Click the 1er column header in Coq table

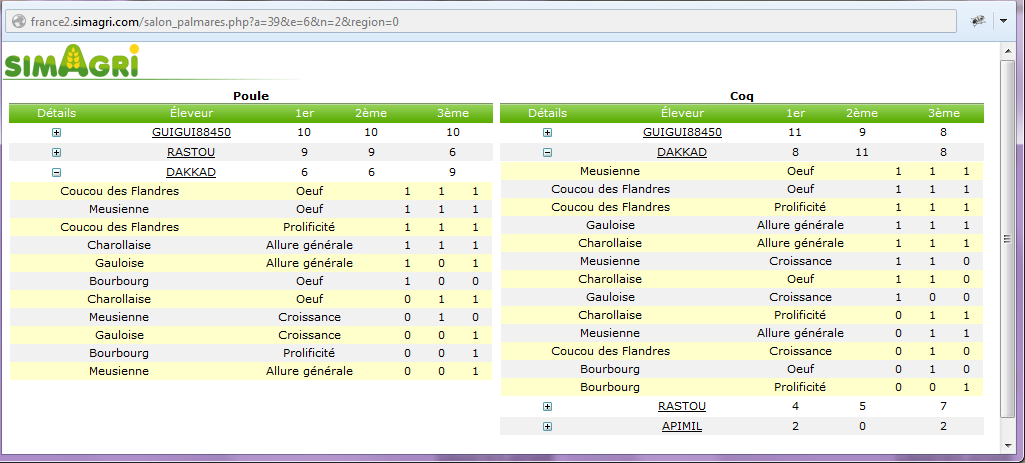(795, 113)
